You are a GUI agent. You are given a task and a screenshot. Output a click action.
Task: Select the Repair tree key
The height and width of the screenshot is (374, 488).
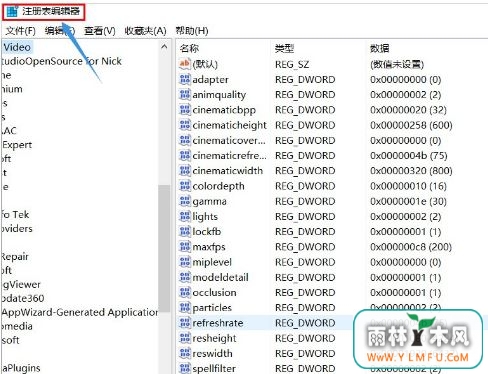point(15,257)
